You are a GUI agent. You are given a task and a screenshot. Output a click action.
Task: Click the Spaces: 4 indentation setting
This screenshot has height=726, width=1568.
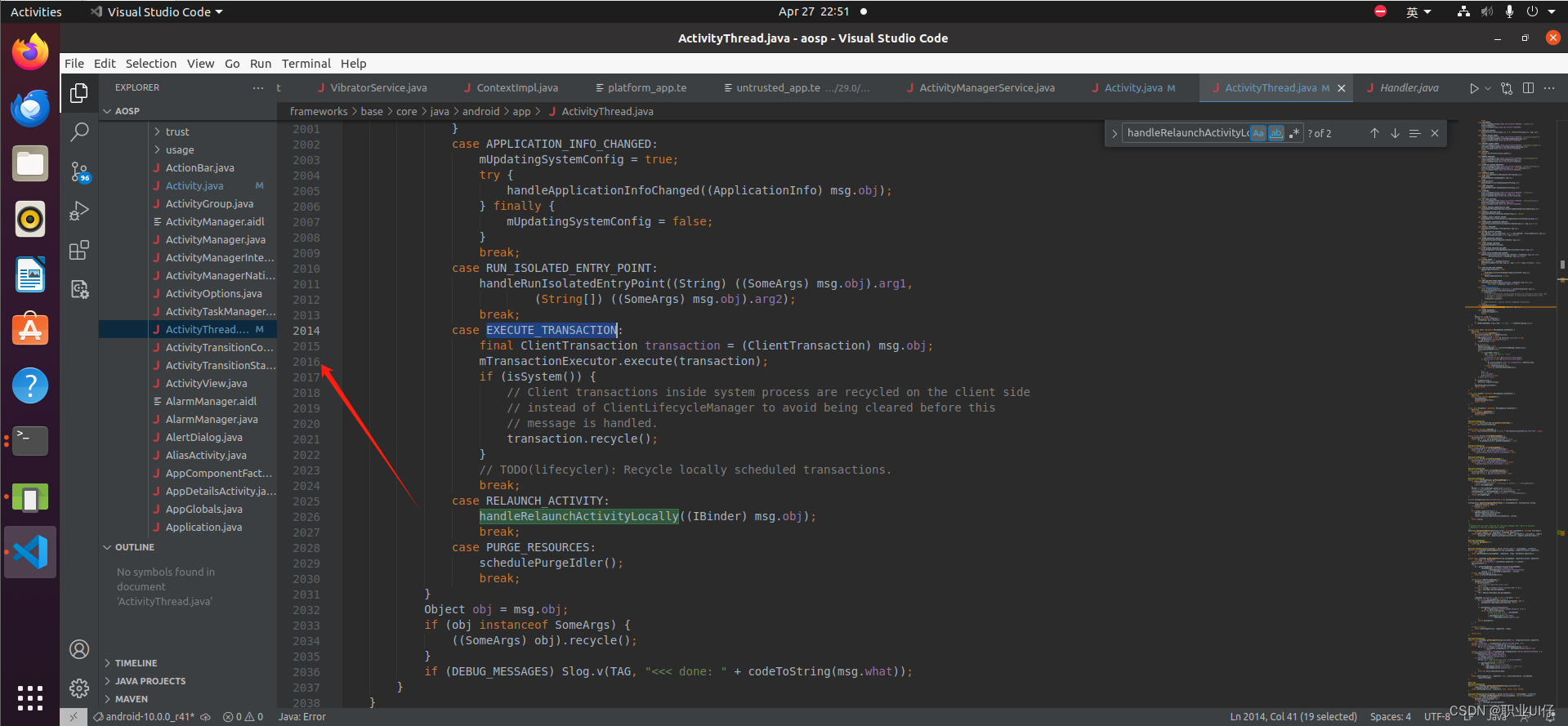pos(1391,717)
